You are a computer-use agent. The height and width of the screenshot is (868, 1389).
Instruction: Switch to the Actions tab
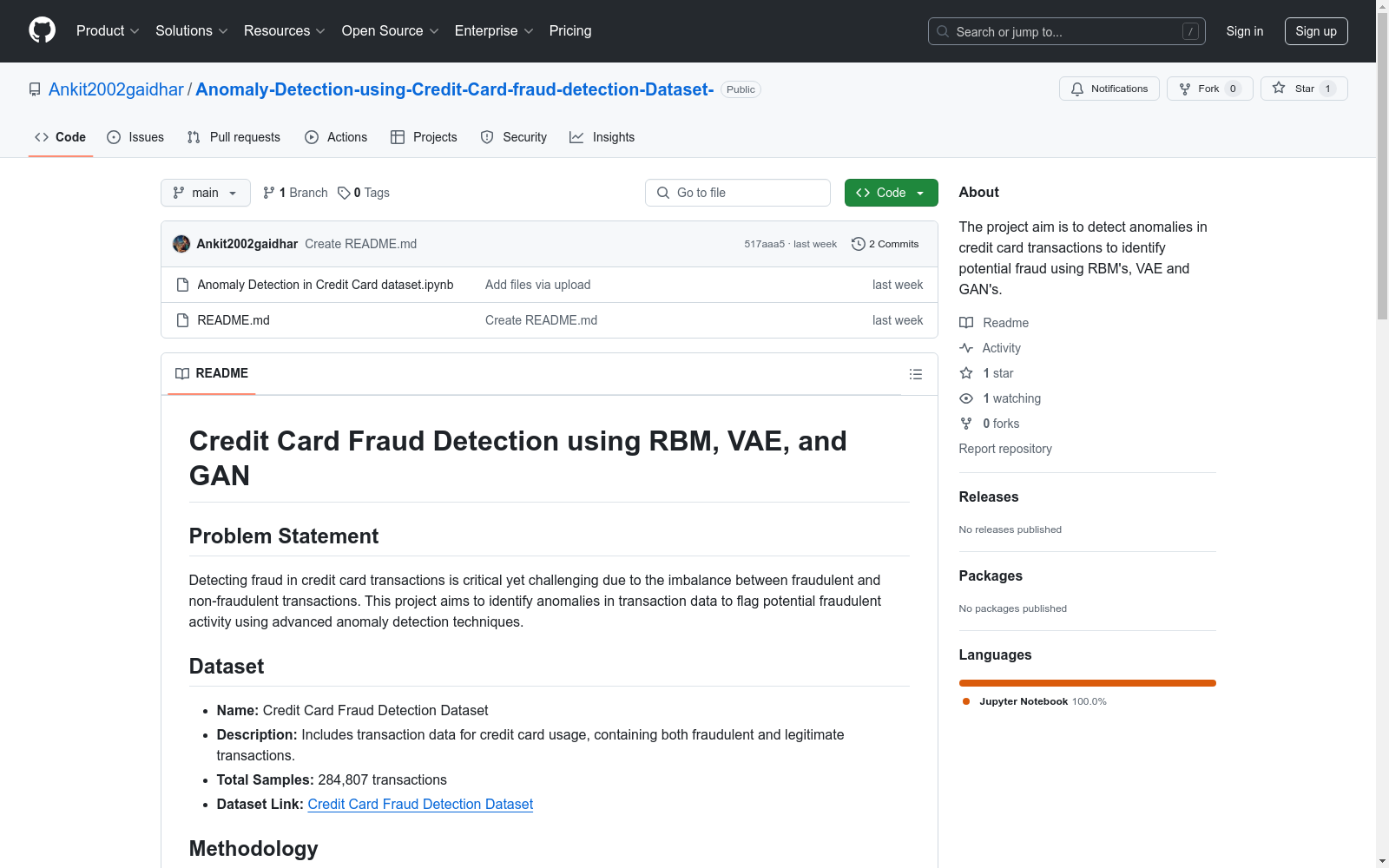click(x=336, y=137)
